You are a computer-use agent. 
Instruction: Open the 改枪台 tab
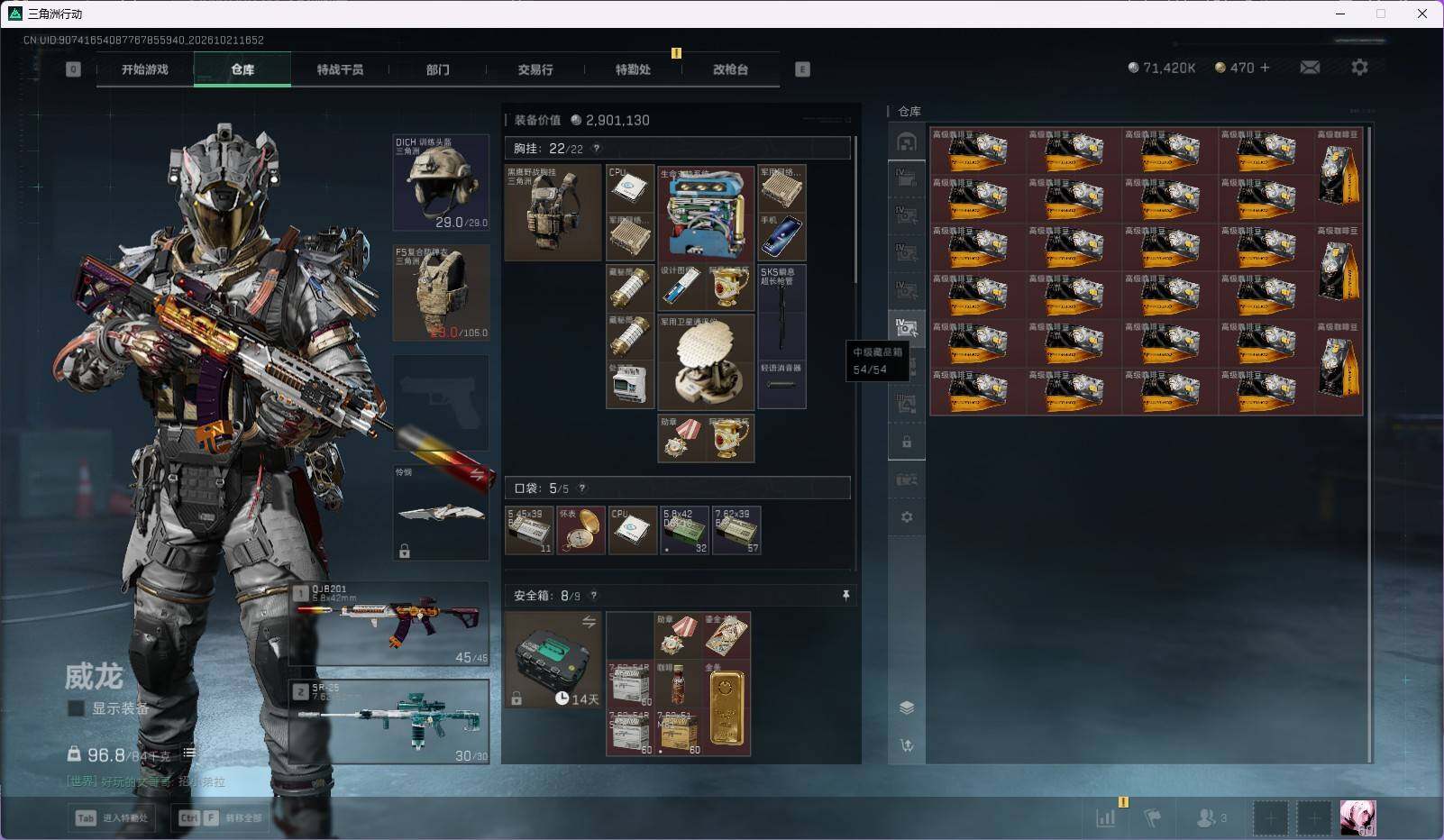coord(730,69)
